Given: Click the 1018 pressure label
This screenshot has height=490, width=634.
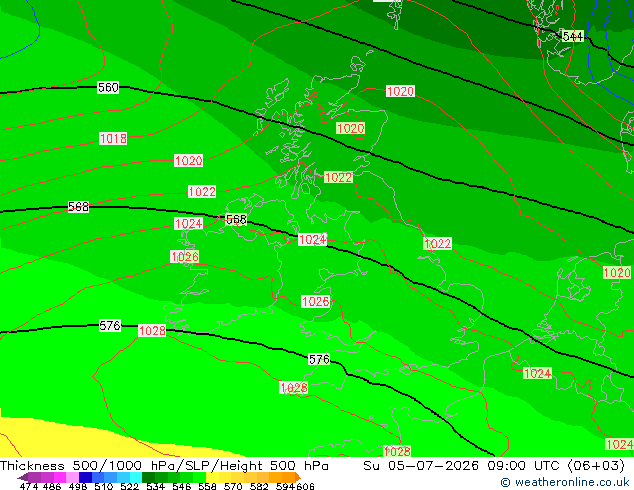Looking at the screenshot, I should point(113,139).
